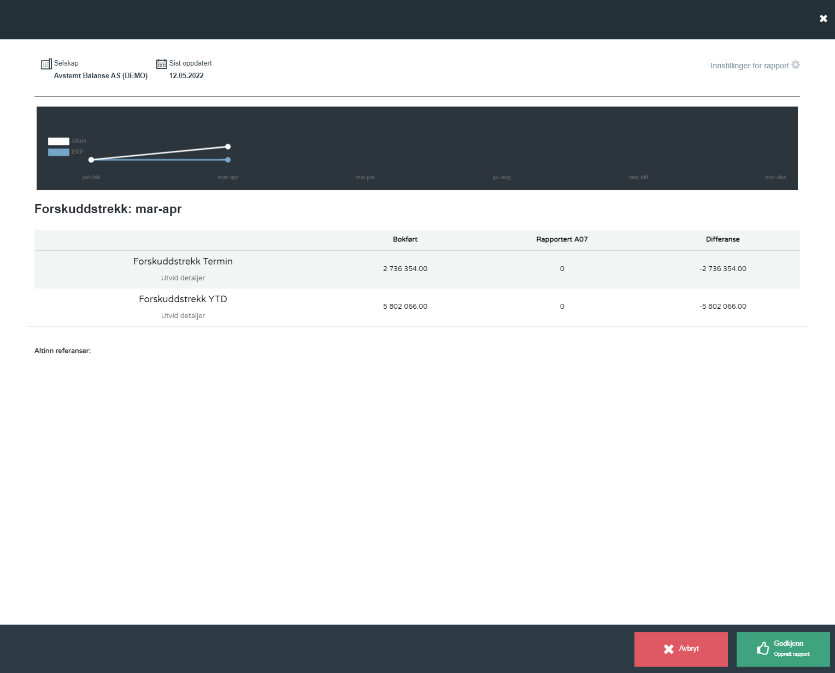Expand Utvid detaljer under Forskuddstrekk Termin
This screenshot has height=673, width=835.
(183, 278)
